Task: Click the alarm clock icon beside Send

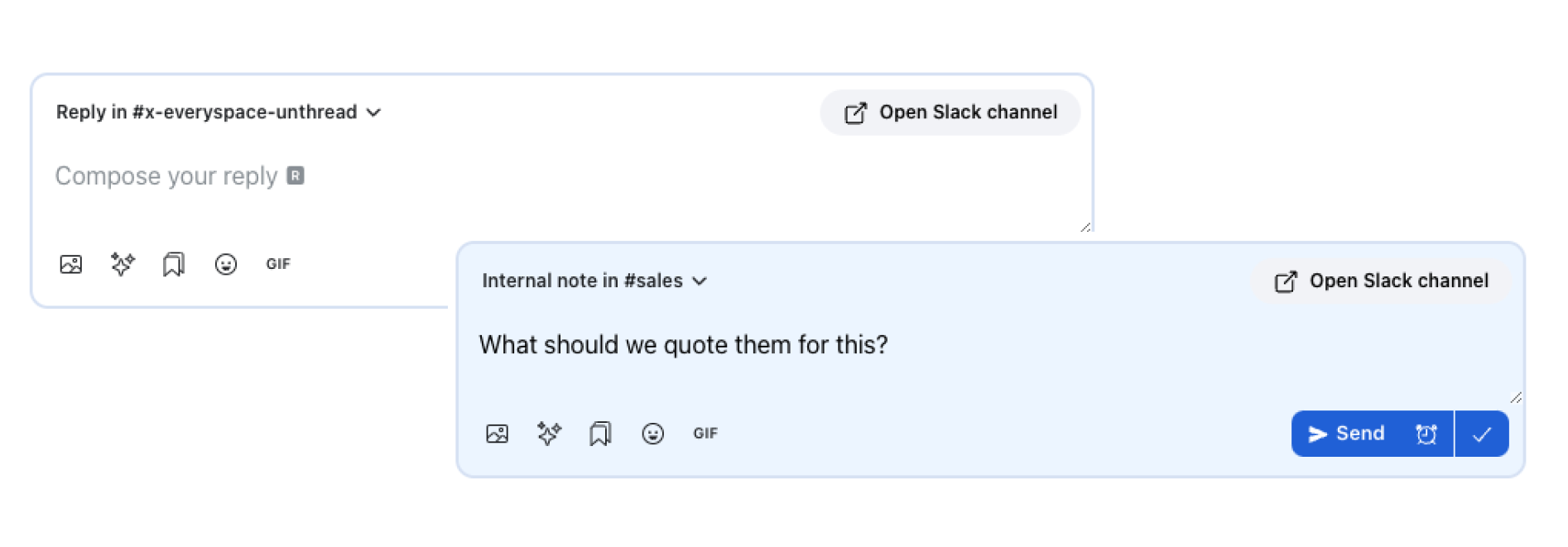Action: point(1426,434)
